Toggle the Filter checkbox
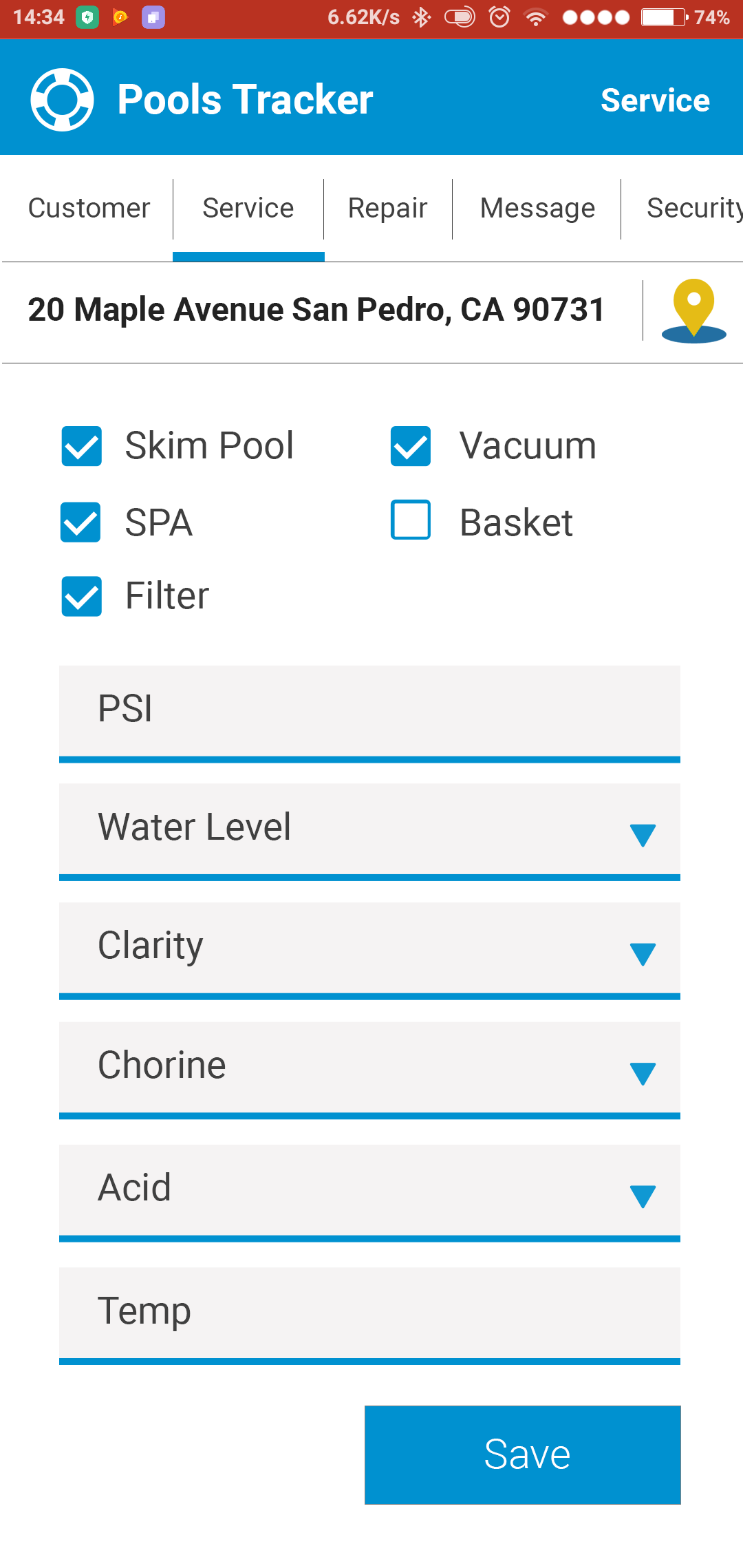 82,596
